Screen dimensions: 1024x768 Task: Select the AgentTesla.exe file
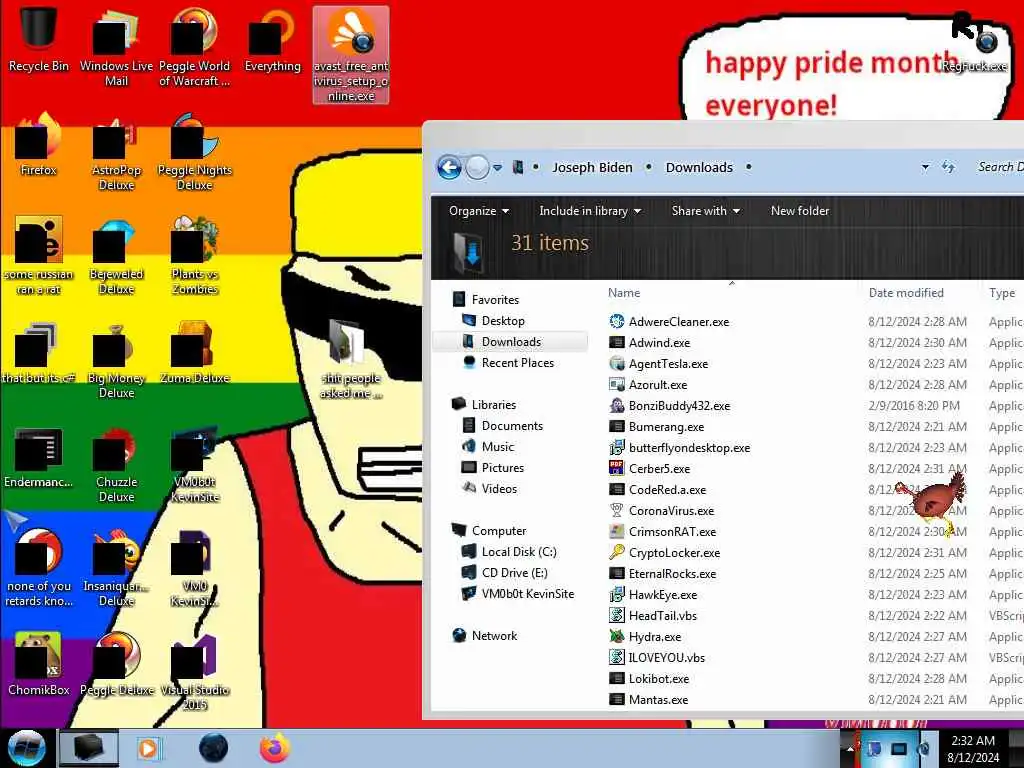(x=668, y=364)
